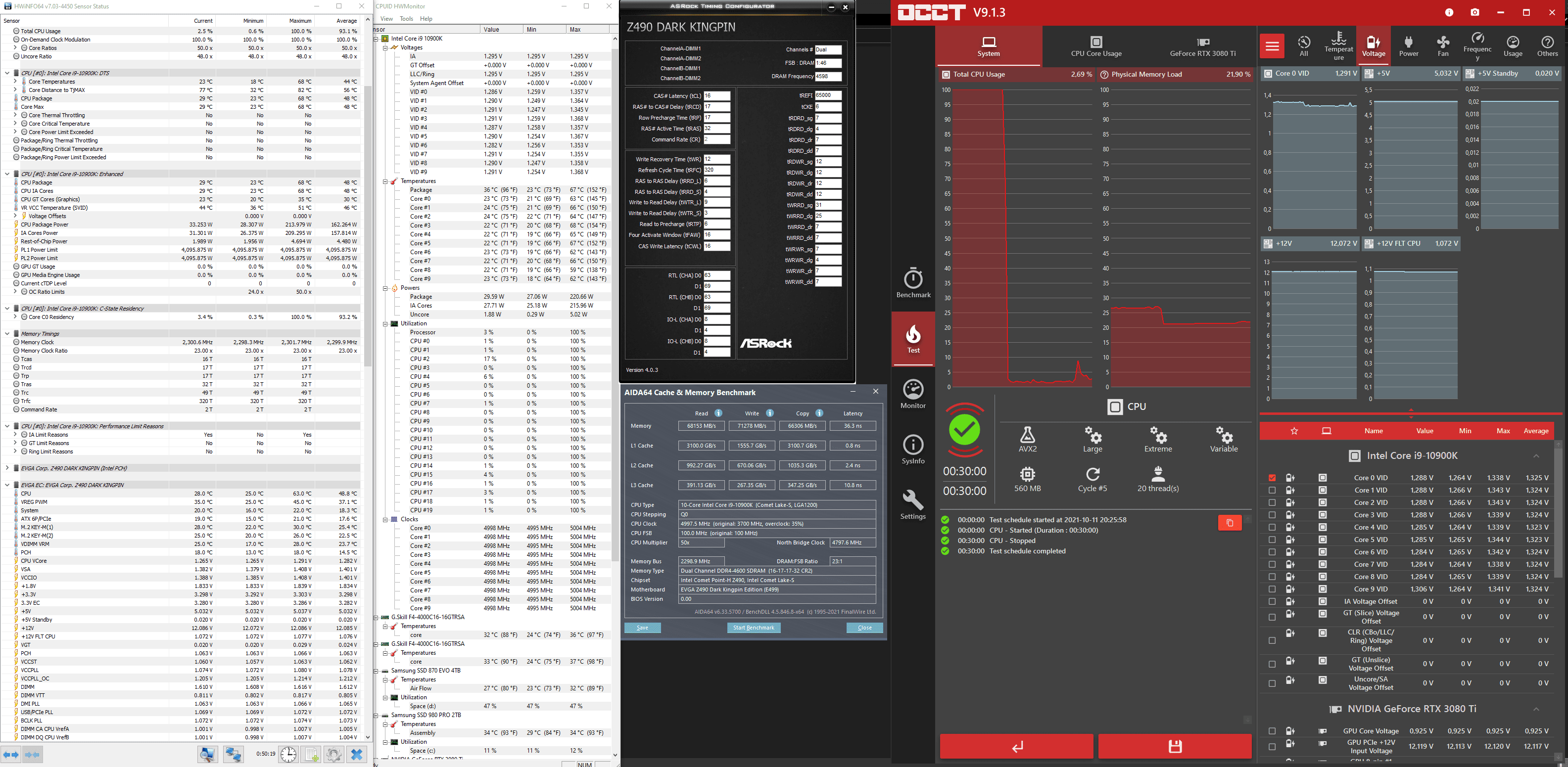
Task: Click Start Benchmark in AIDA64
Action: [754, 628]
